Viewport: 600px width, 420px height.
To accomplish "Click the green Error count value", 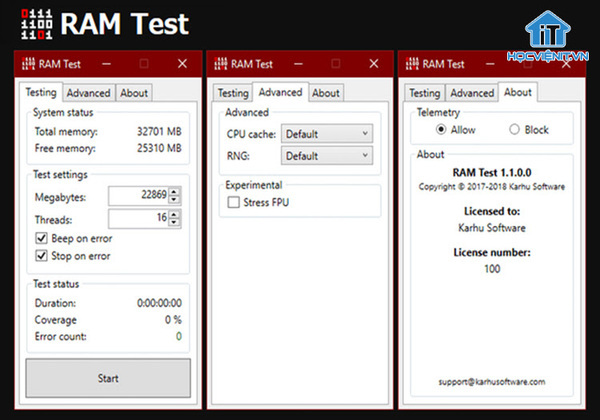I will [x=179, y=336].
